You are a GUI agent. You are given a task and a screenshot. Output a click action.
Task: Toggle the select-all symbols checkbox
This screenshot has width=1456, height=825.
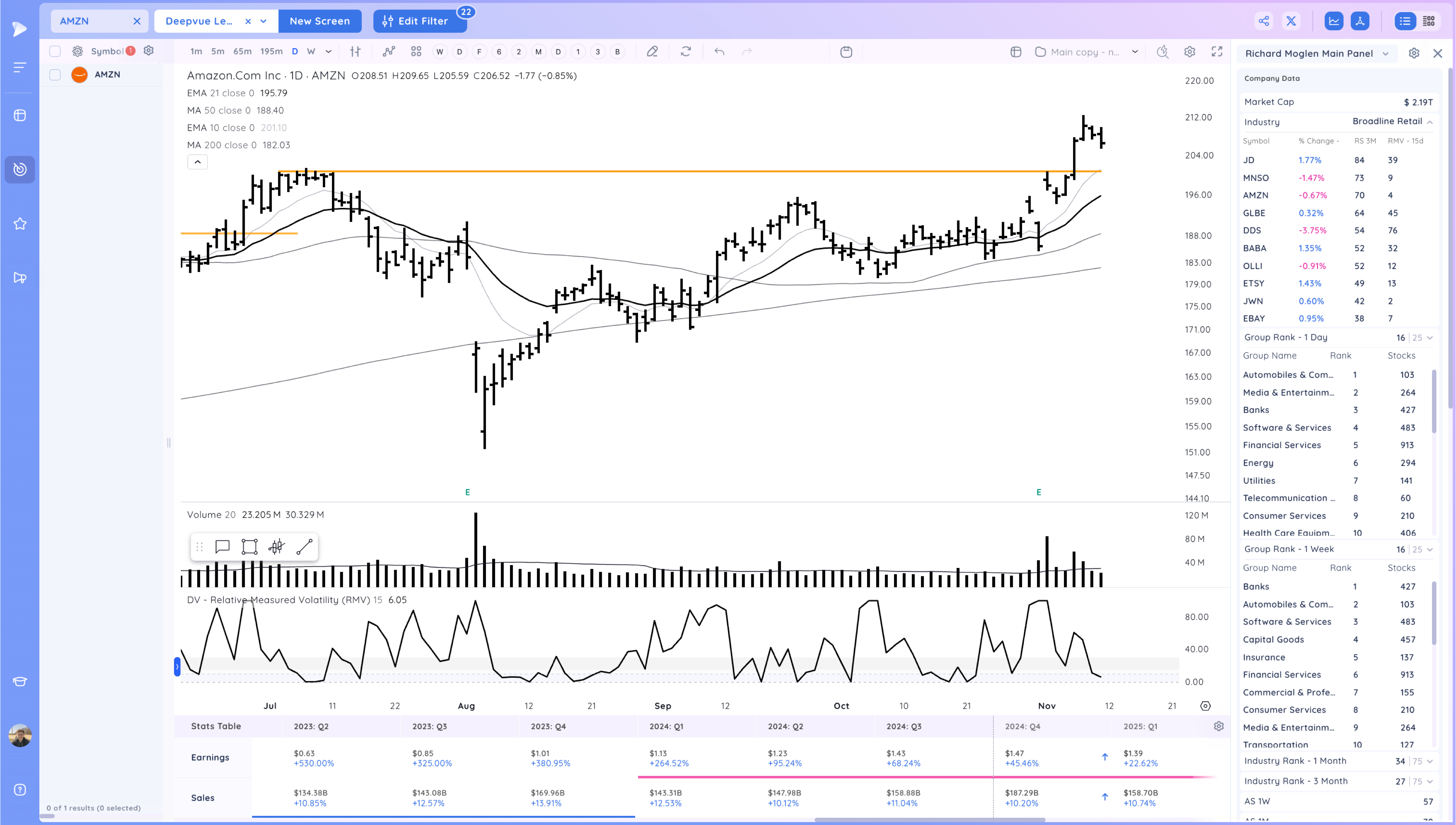pos(55,51)
